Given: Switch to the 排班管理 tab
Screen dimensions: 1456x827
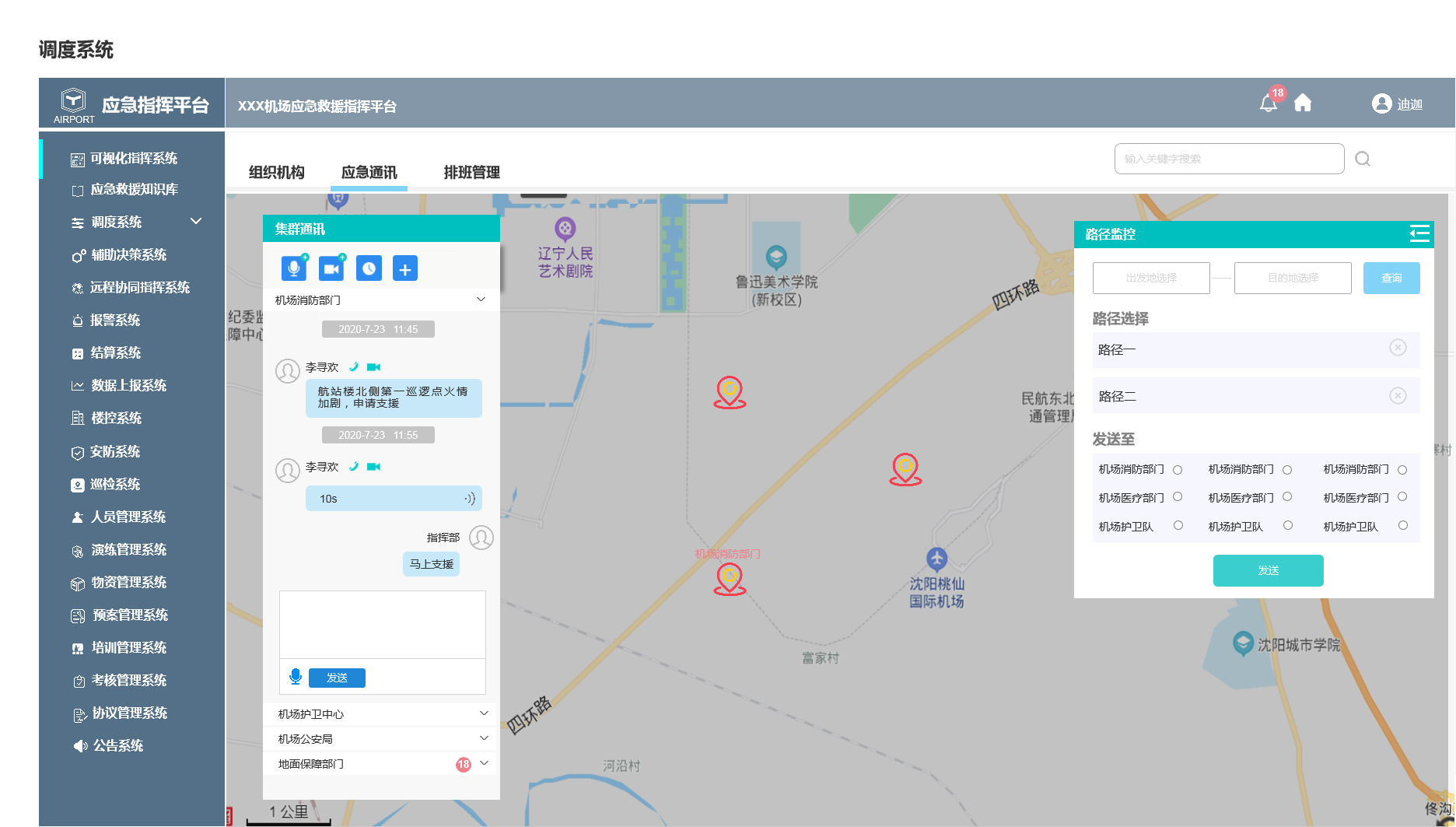Looking at the screenshot, I should [x=471, y=173].
